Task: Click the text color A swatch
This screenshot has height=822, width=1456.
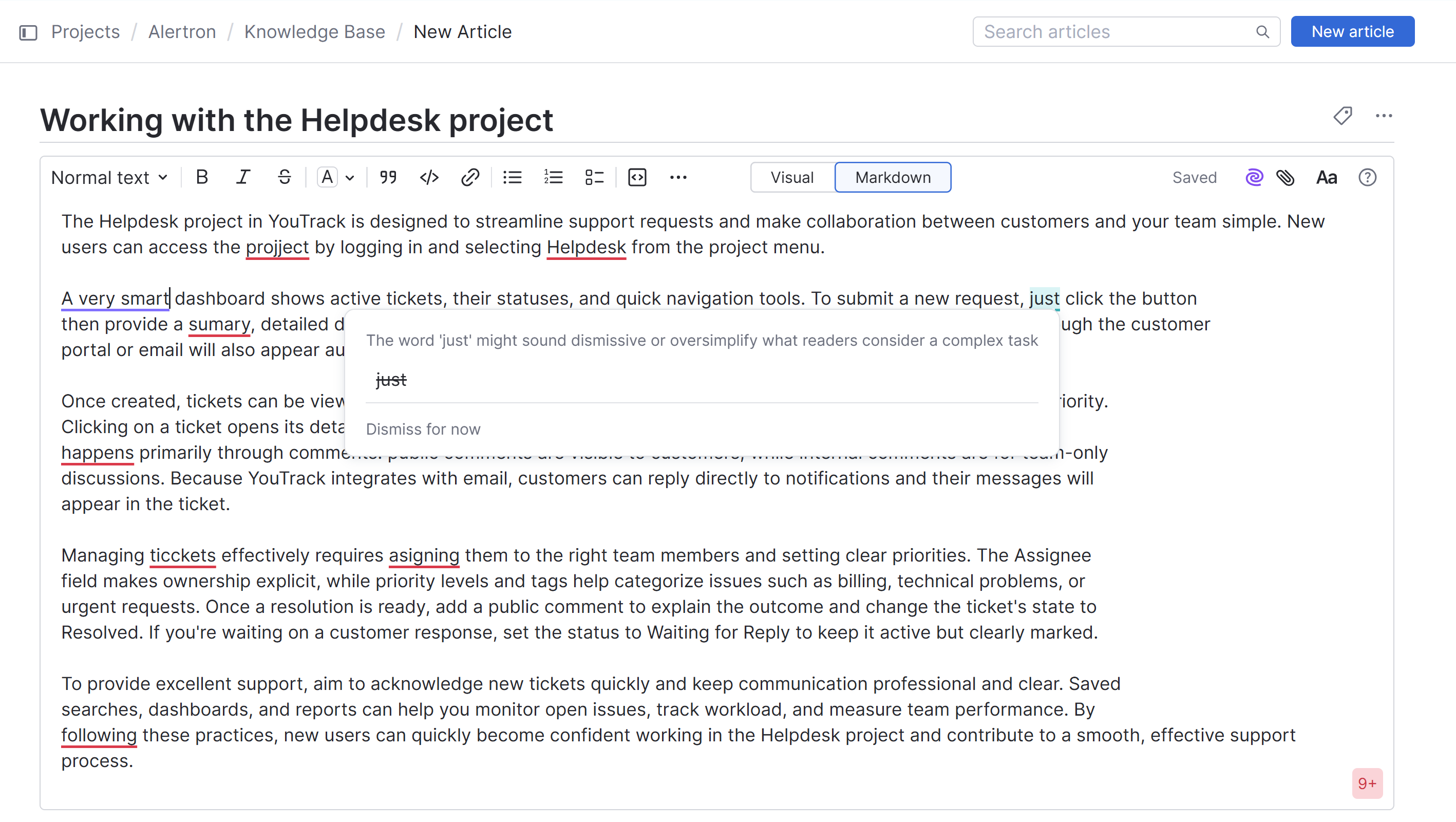Action: [x=327, y=178]
